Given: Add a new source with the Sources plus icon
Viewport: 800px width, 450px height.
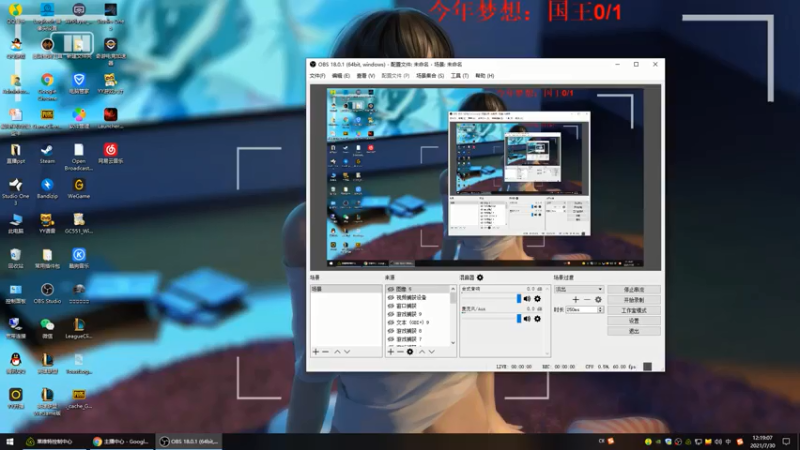Looking at the screenshot, I should pyautogui.click(x=391, y=352).
